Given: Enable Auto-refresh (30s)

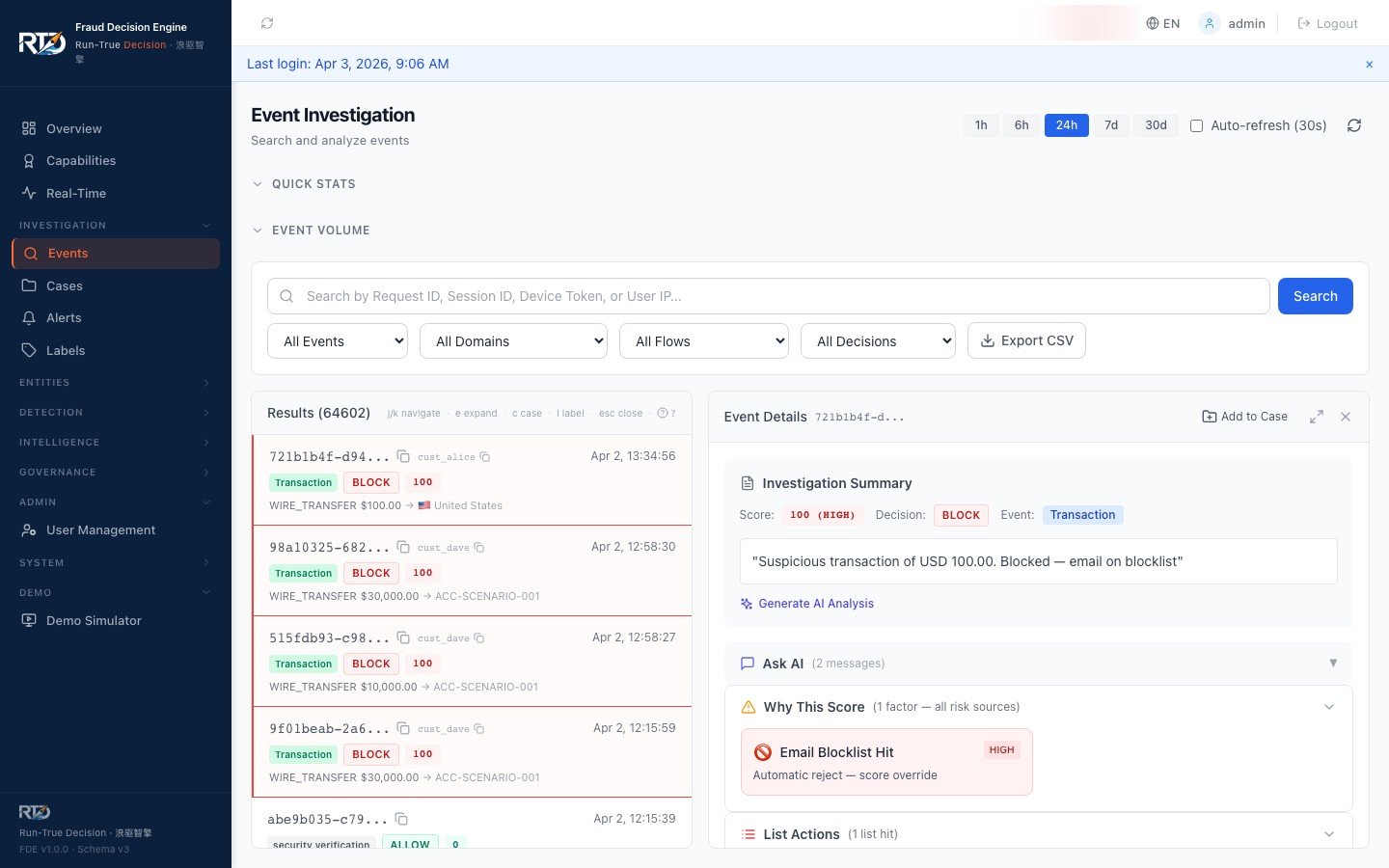Looking at the screenshot, I should 1196,125.
